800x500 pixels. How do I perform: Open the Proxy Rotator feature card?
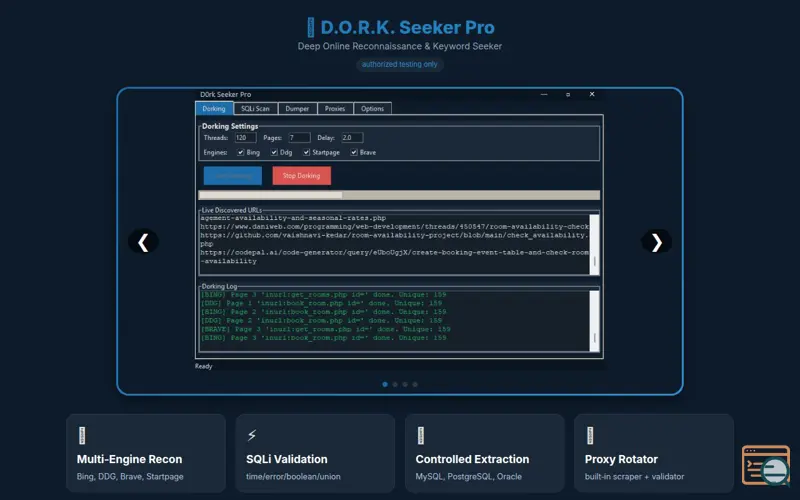(x=654, y=454)
